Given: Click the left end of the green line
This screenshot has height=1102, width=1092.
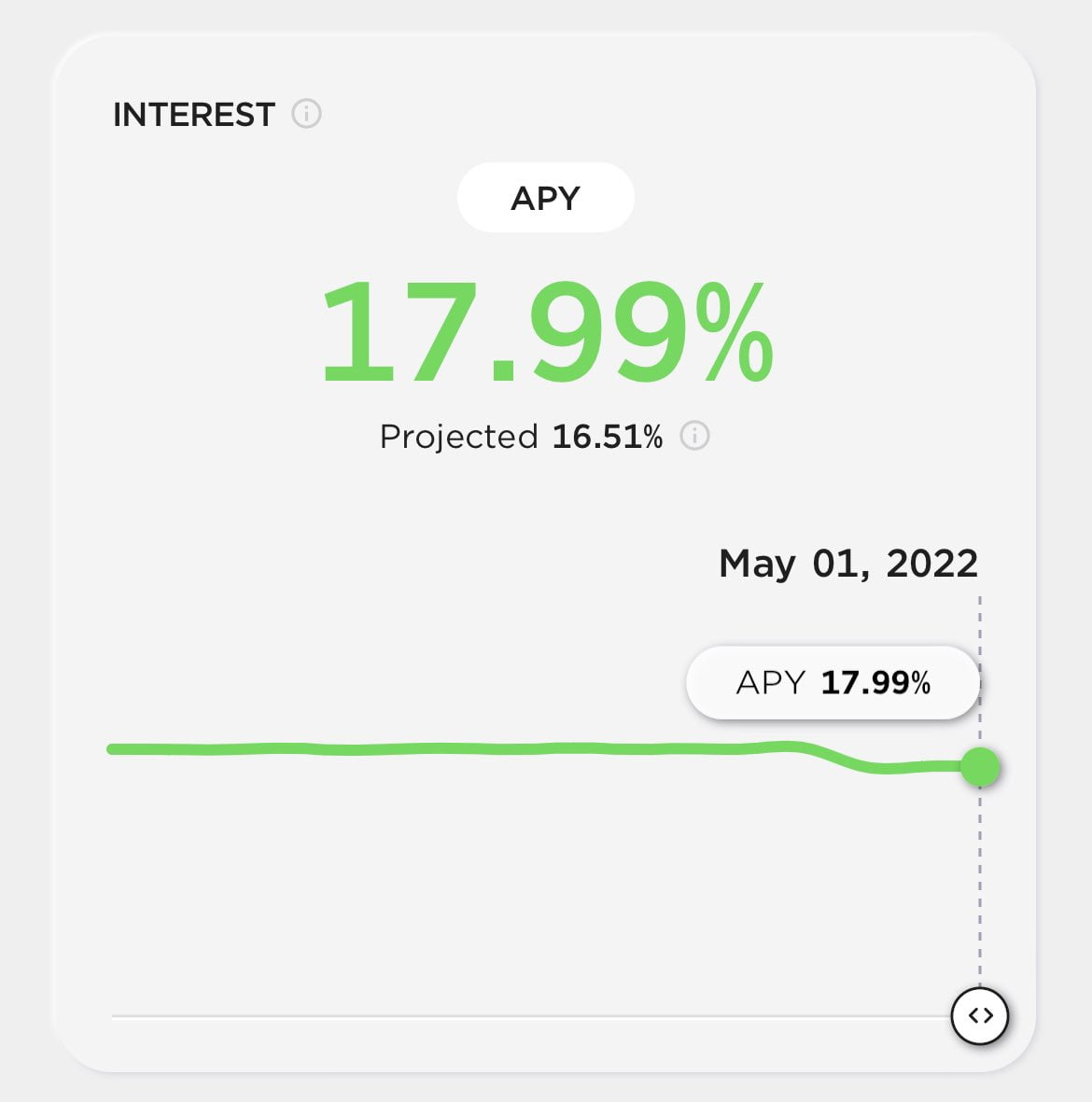Looking at the screenshot, I should tap(113, 750).
